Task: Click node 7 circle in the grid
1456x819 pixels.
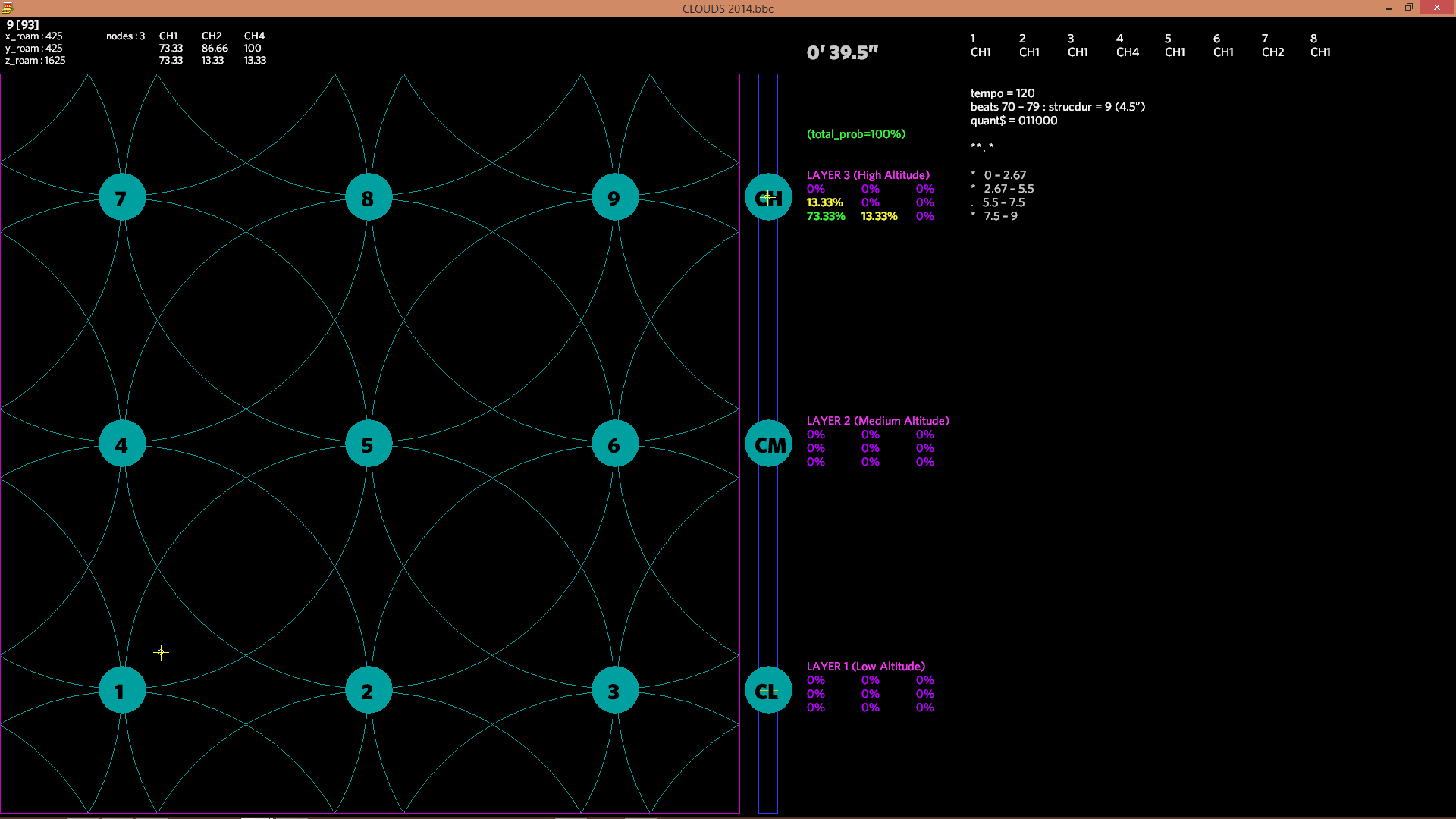Action: (122, 197)
